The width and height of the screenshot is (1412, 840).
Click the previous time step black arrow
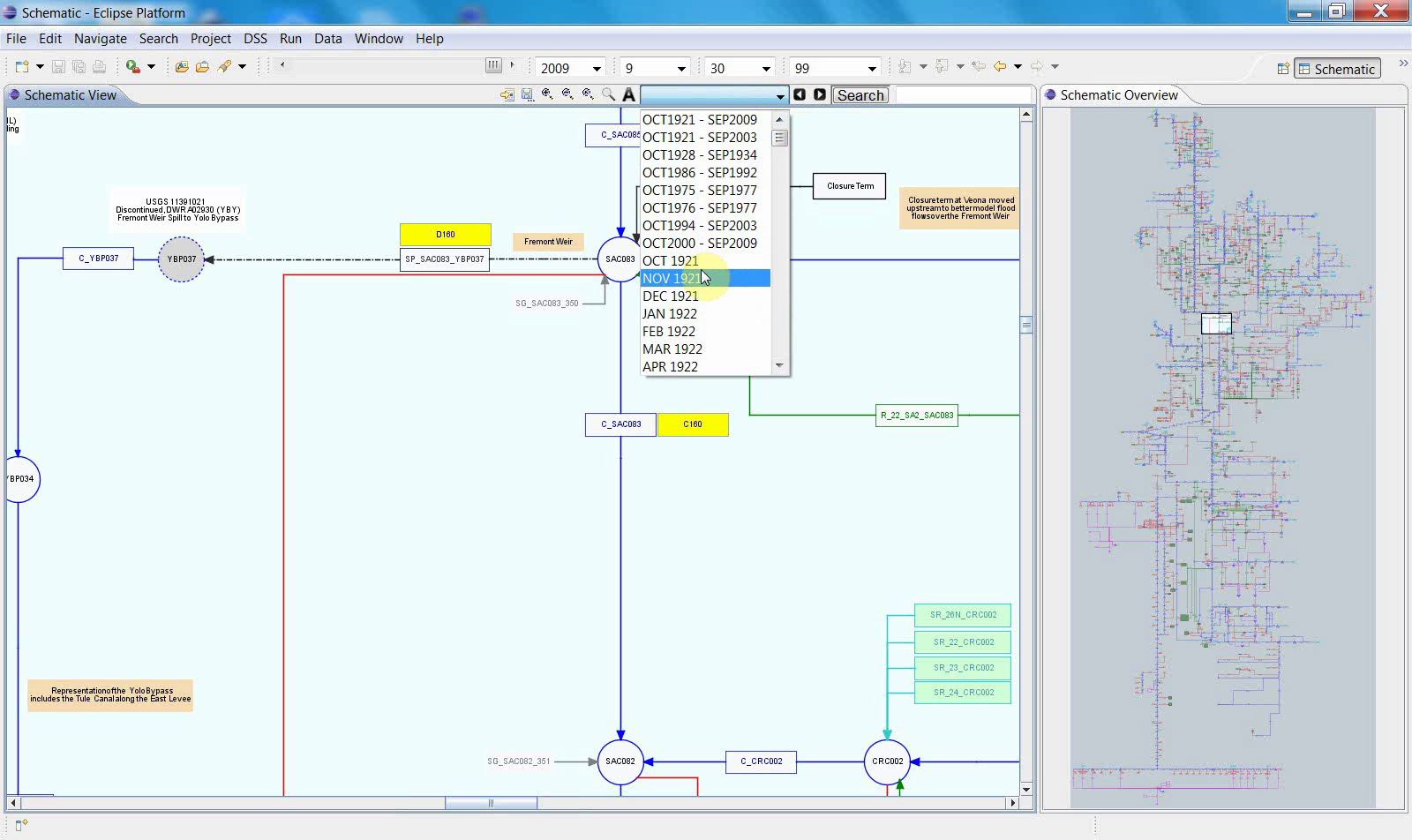[x=800, y=94]
